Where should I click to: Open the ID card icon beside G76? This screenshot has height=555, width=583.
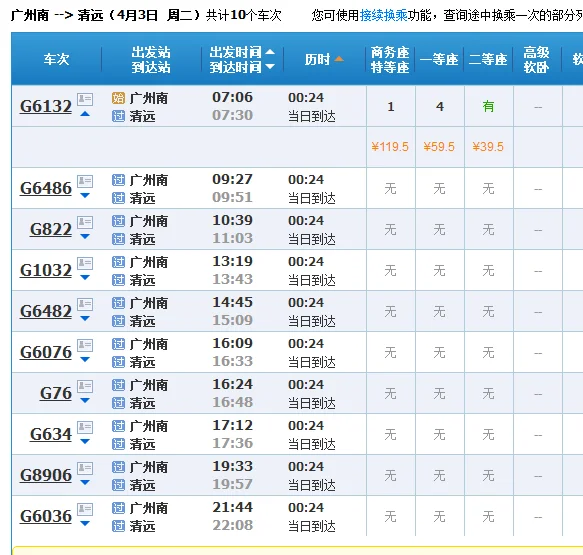point(85,386)
